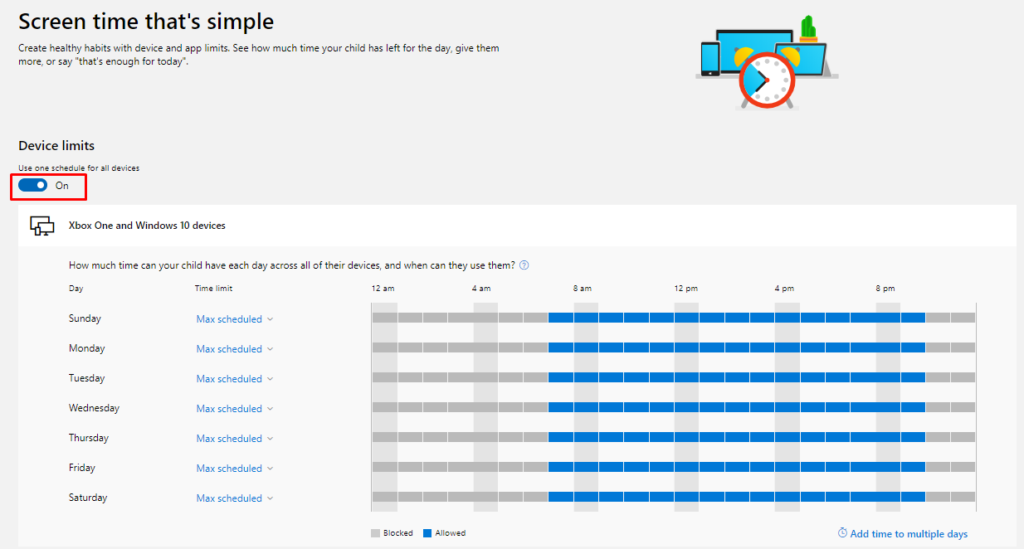The image size is (1024, 549).
Task: Click the alarm clock devices illustration
Action: point(767,62)
